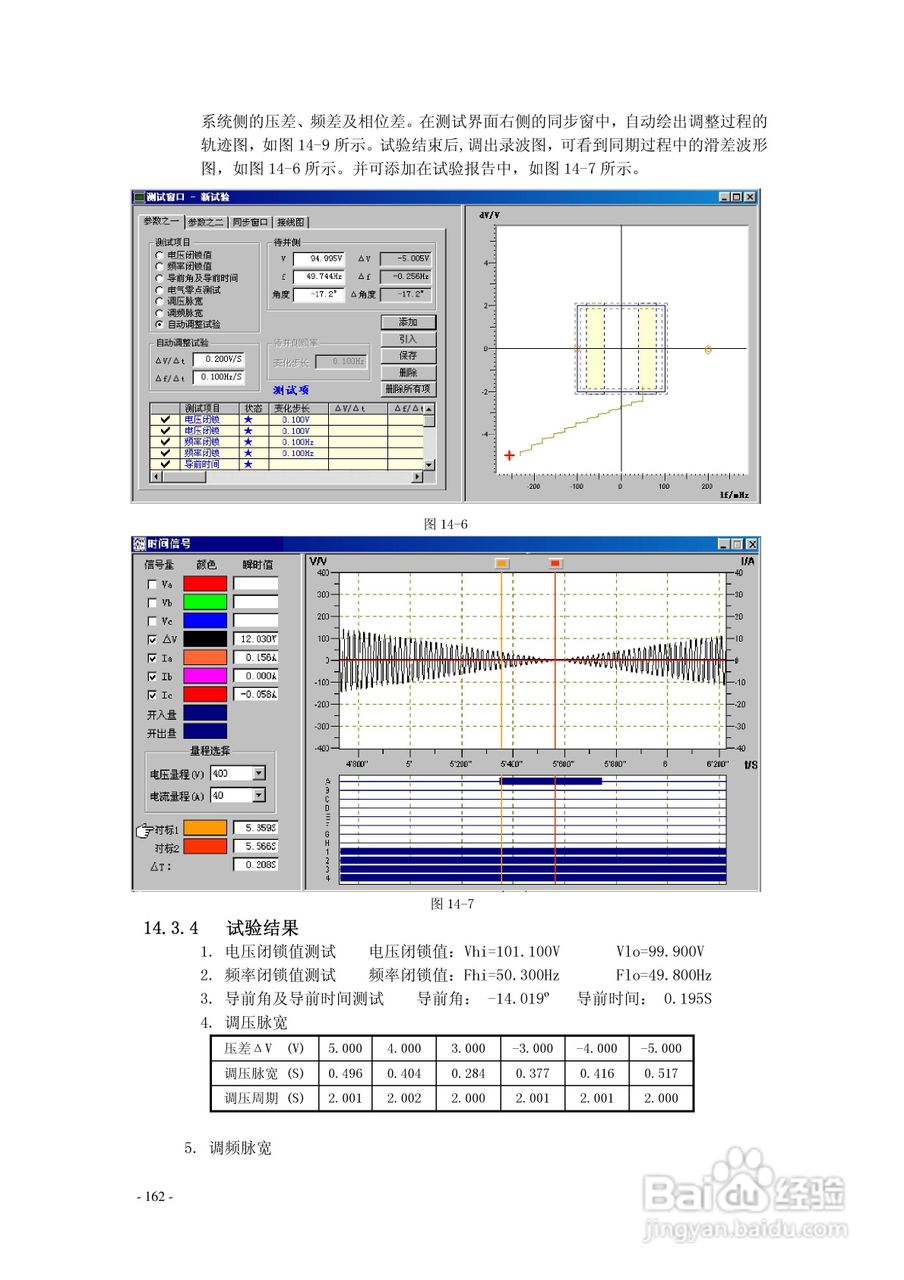Disable the Ib signal checkbox
This screenshot has width=904, height=1280.
152,676
